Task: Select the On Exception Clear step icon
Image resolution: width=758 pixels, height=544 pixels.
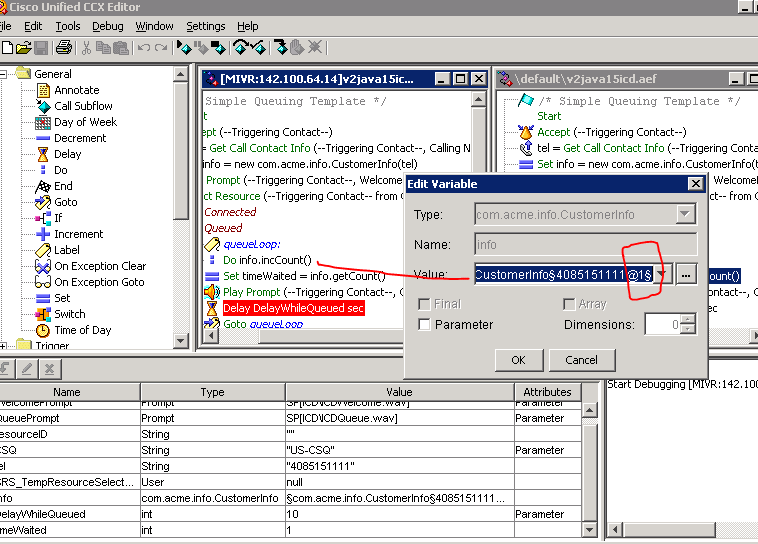Action: coord(43,266)
